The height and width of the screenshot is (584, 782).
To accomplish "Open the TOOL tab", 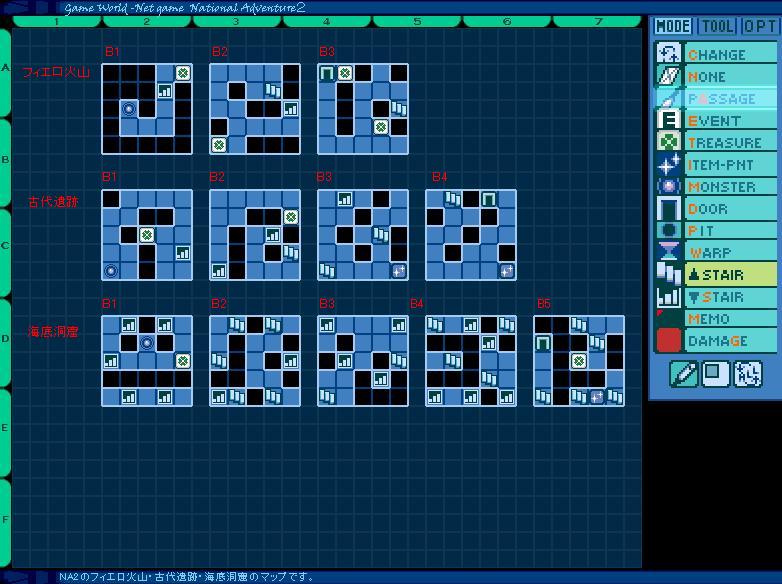I will pos(718,26).
